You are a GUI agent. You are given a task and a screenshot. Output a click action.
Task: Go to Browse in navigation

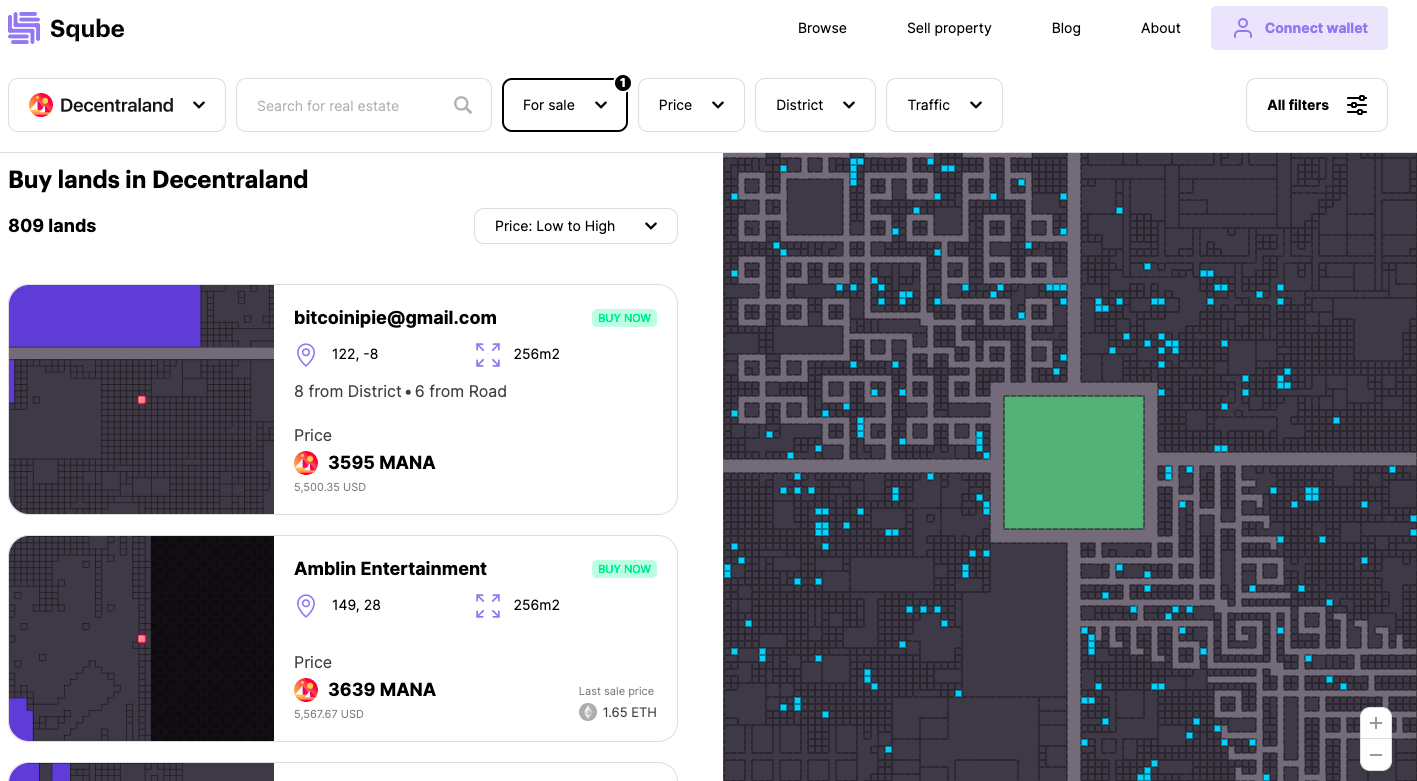822,28
